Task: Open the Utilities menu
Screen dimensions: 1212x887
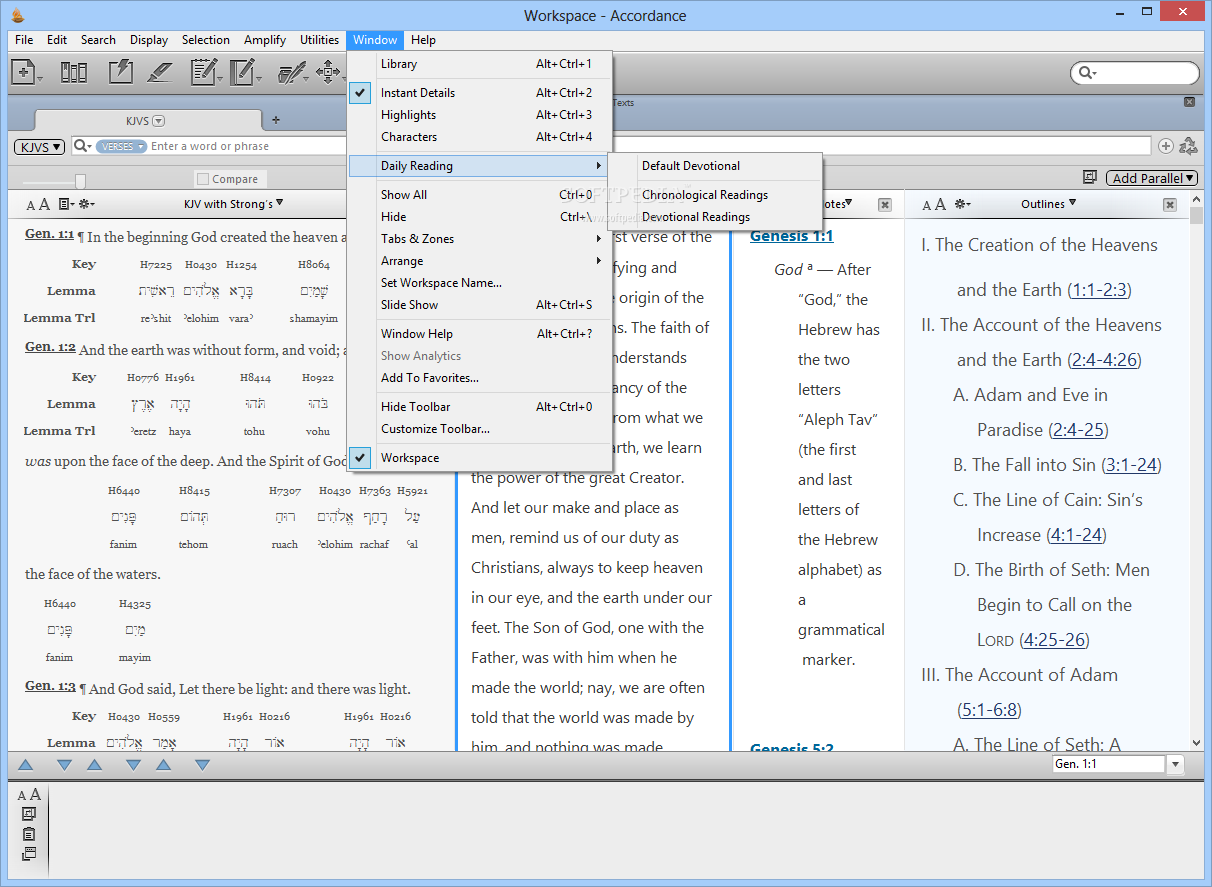Action: pos(319,40)
